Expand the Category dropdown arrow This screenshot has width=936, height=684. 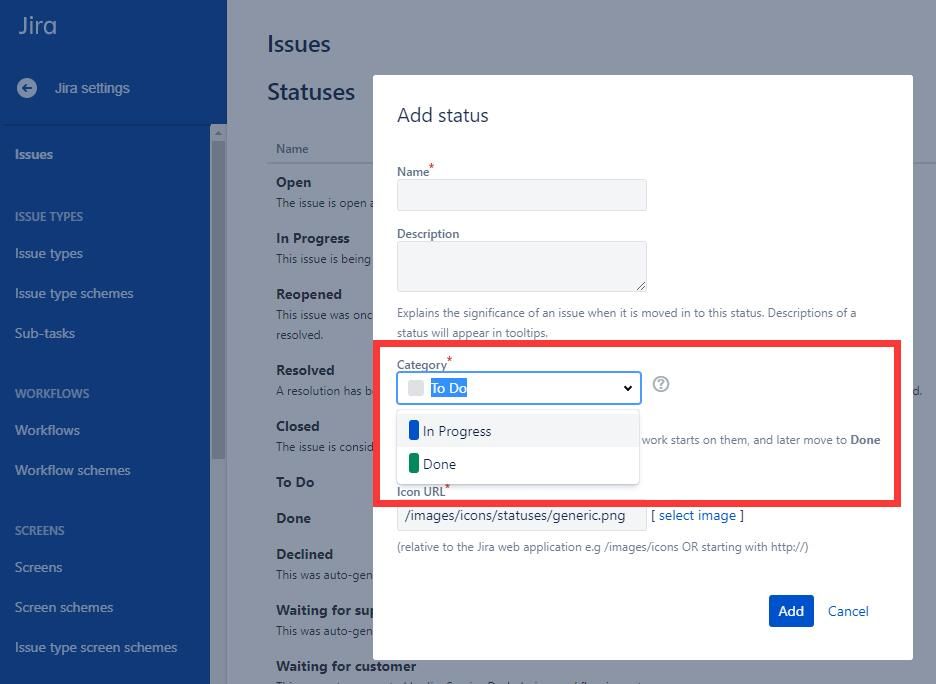[x=627, y=388]
